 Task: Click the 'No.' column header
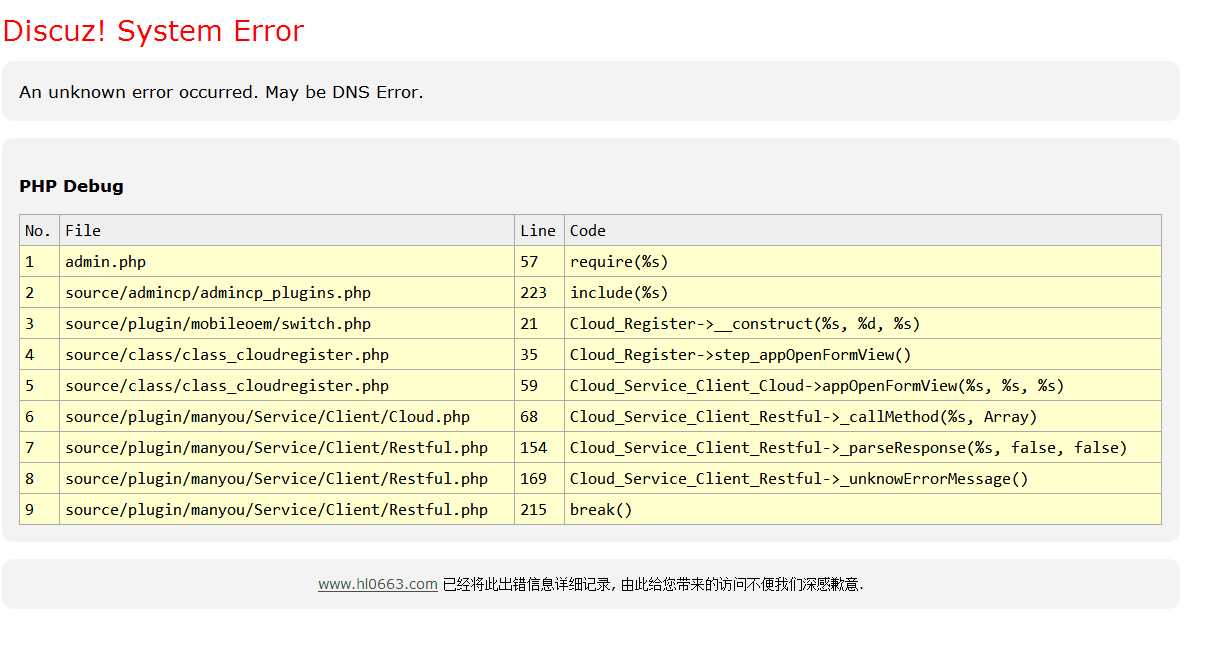[x=40, y=231]
